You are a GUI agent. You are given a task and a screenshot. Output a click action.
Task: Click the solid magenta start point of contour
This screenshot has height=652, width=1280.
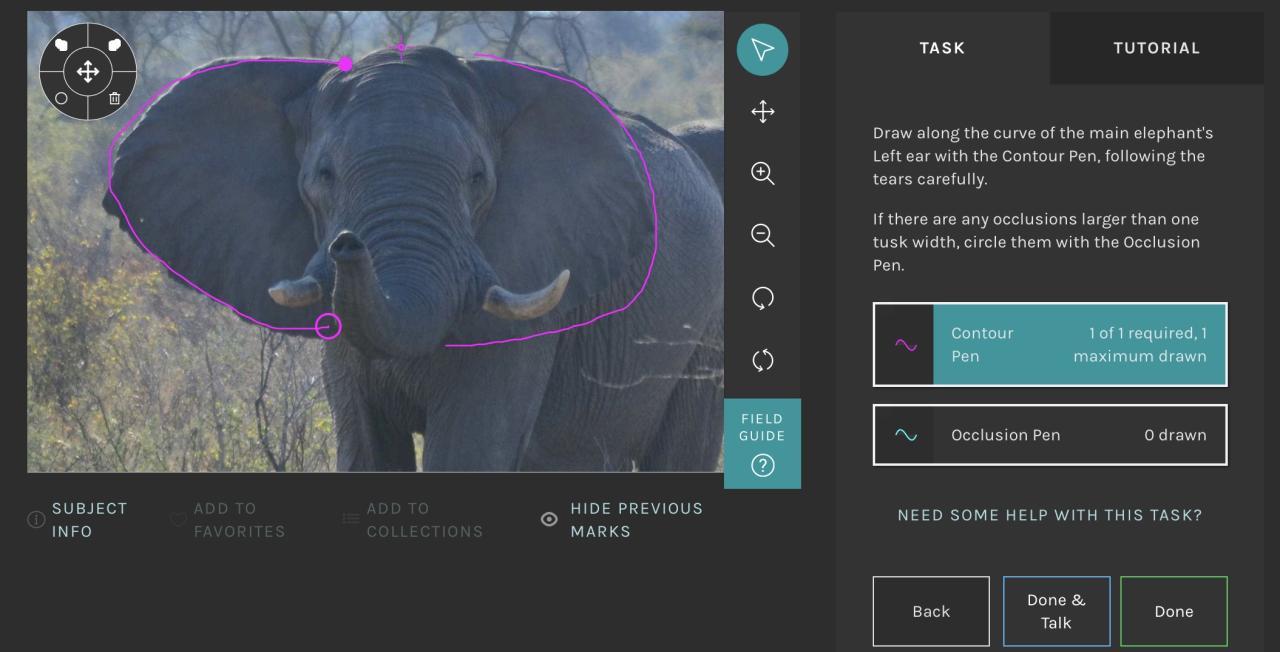(x=345, y=64)
